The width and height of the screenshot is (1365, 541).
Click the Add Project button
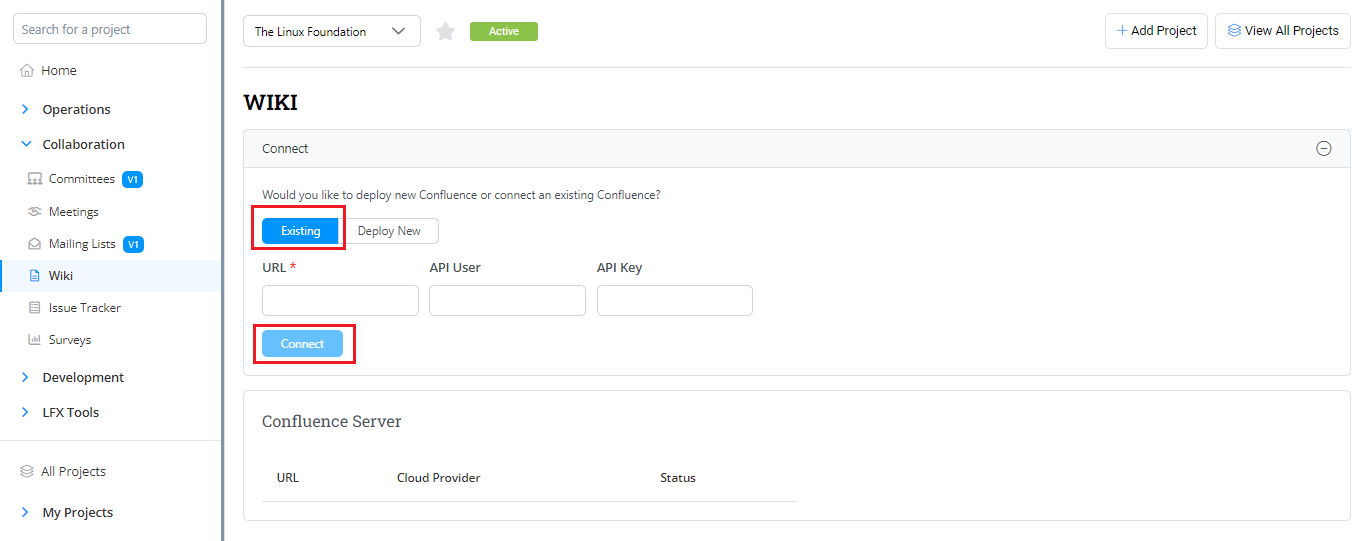[1156, 31]
